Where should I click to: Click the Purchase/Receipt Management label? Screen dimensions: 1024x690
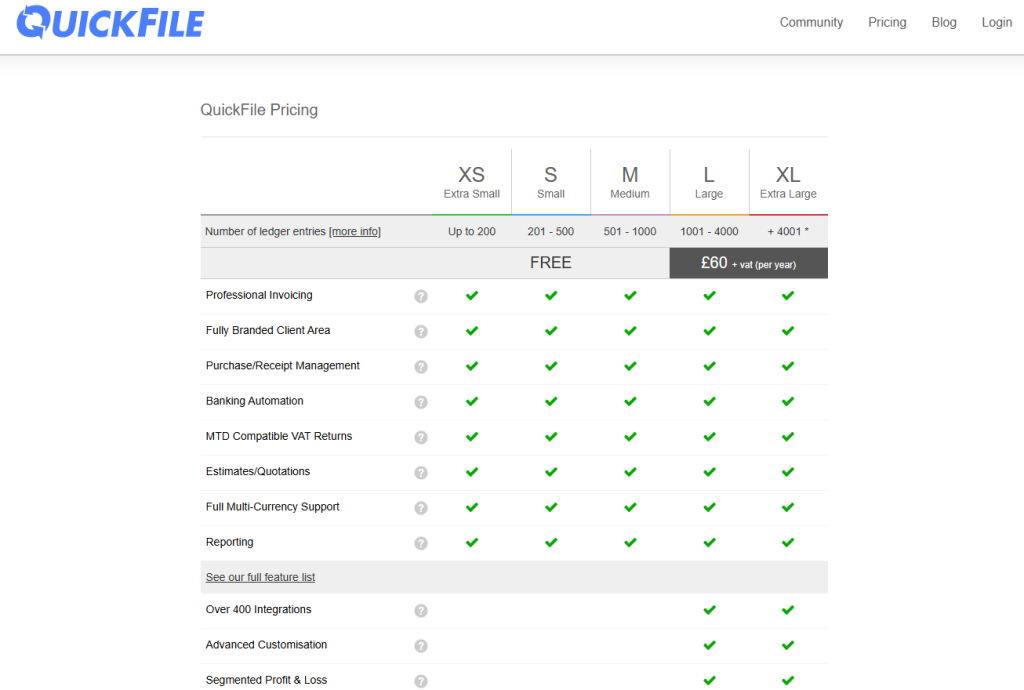pos(282,366)
